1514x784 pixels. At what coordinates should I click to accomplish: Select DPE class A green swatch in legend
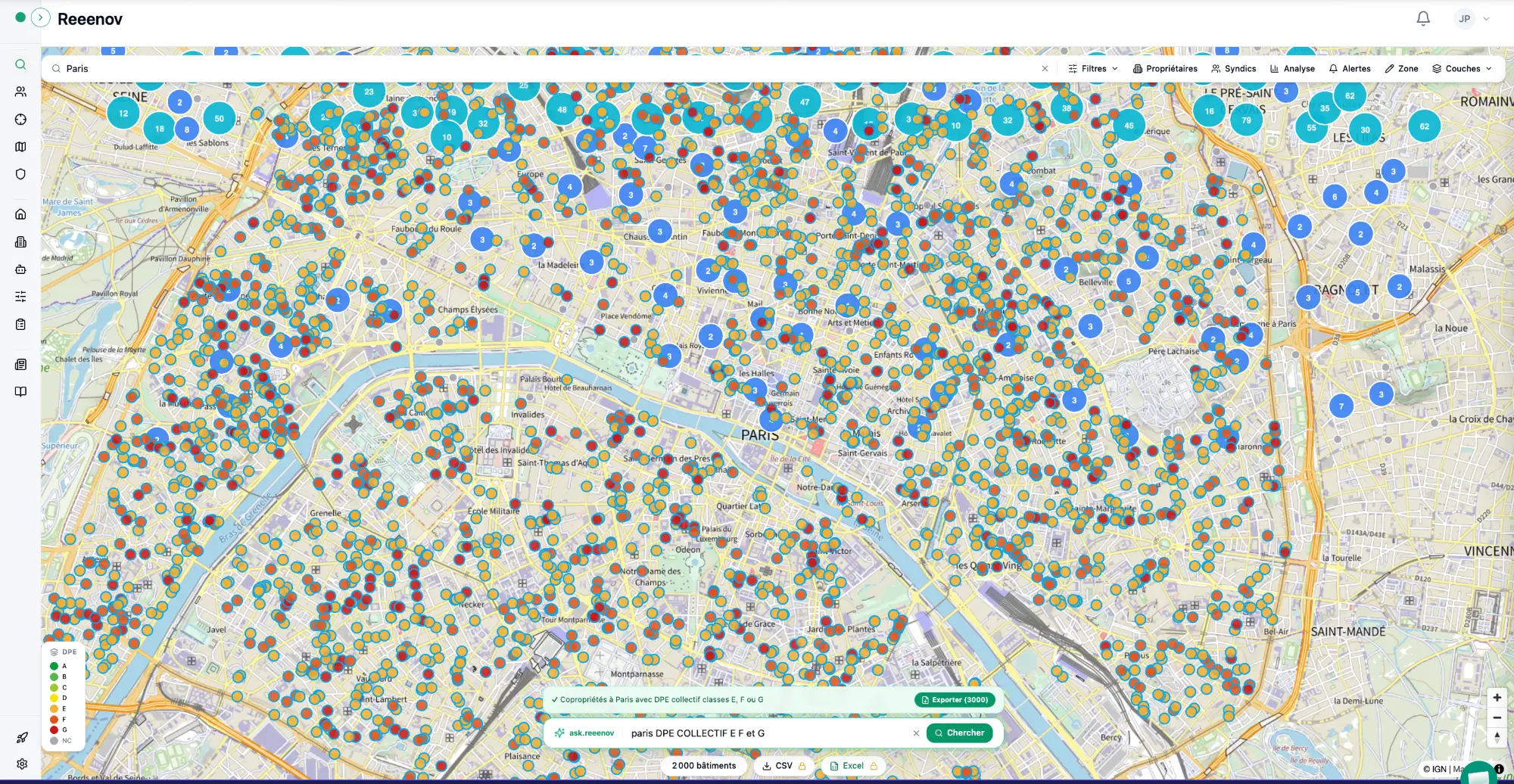pyautogui.click(x=54, y=667)
